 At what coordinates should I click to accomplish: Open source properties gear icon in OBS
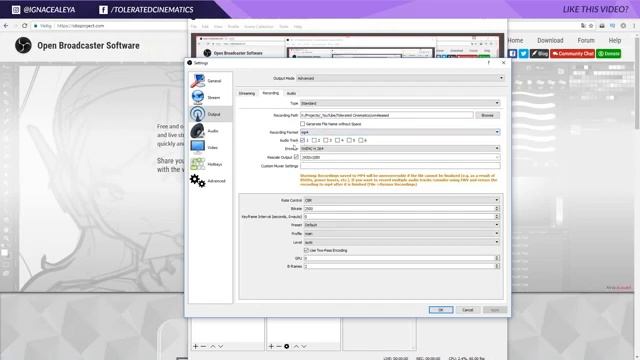click(287, 346)
